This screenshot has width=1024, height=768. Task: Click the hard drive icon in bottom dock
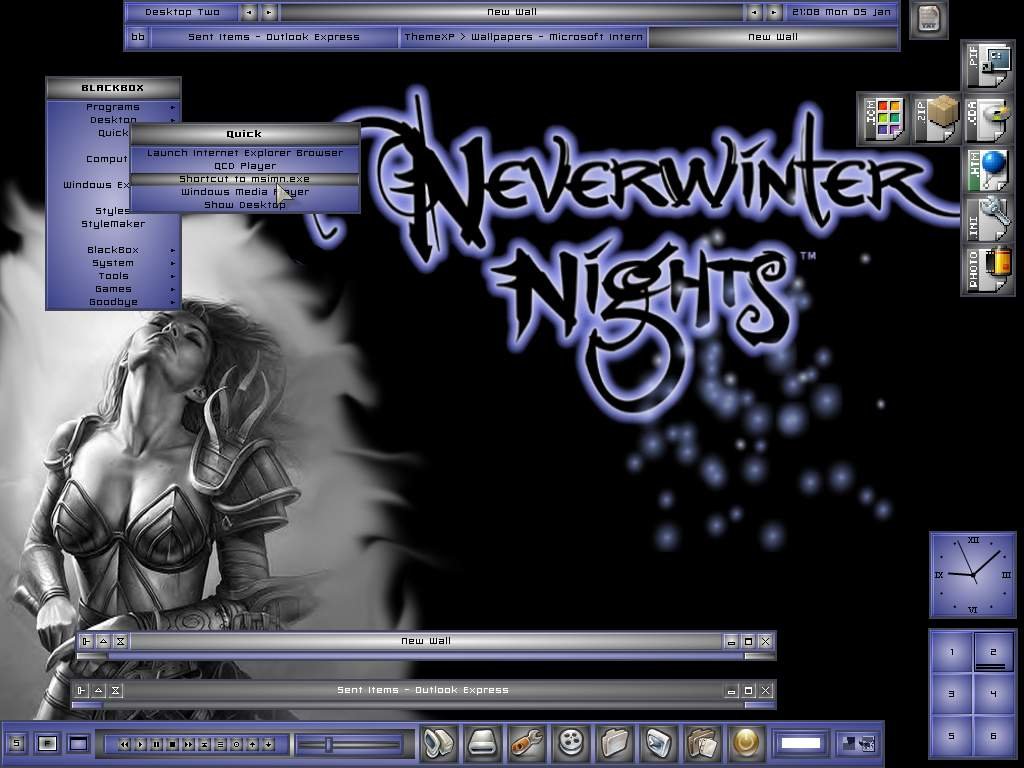(483, 743)
